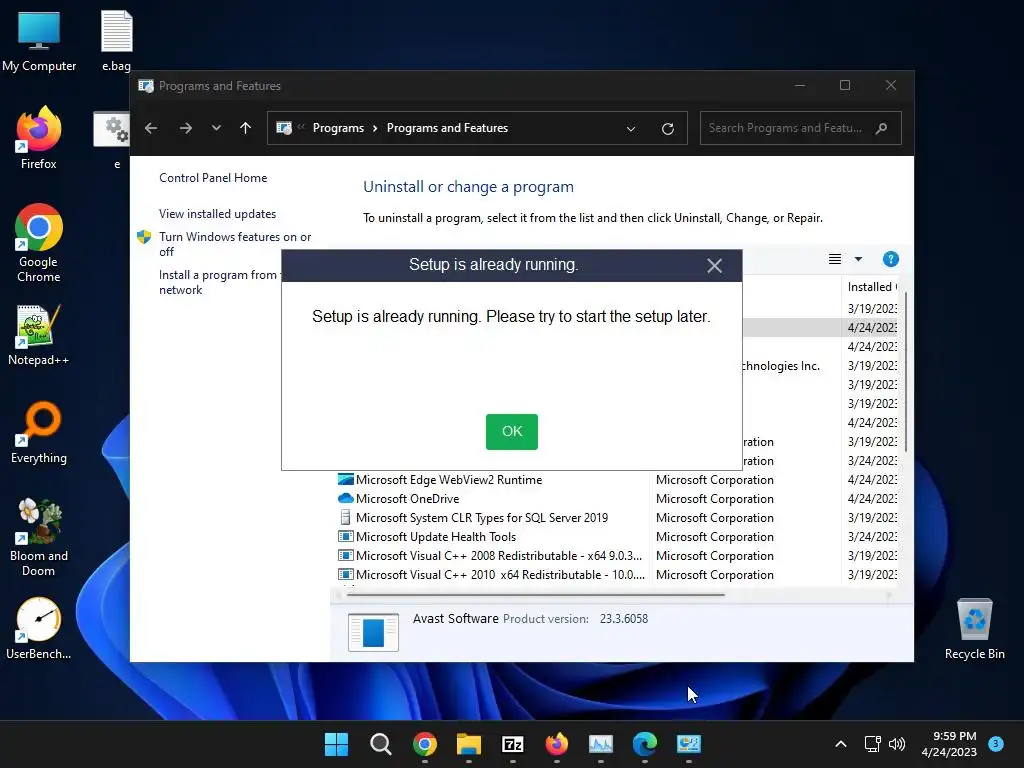The image size is (1024, 768).
Task: Open network status tray icon
Action: click(x=872, y=744)
